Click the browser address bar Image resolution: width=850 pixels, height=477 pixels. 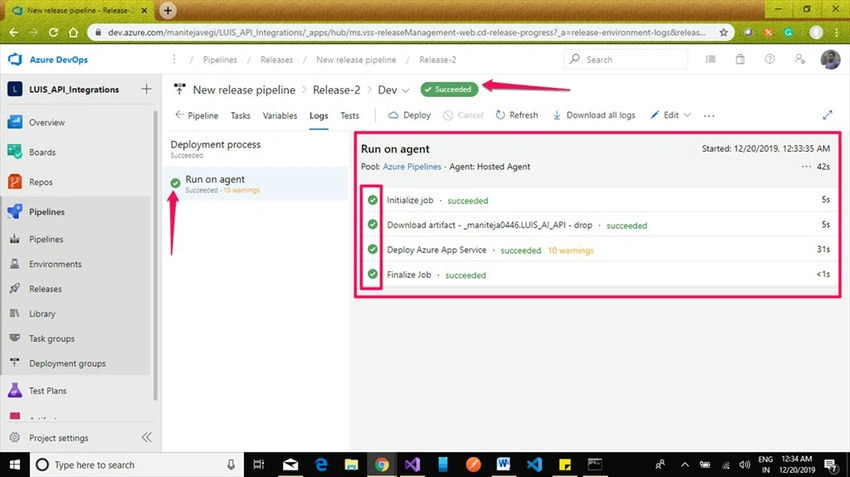407,33
